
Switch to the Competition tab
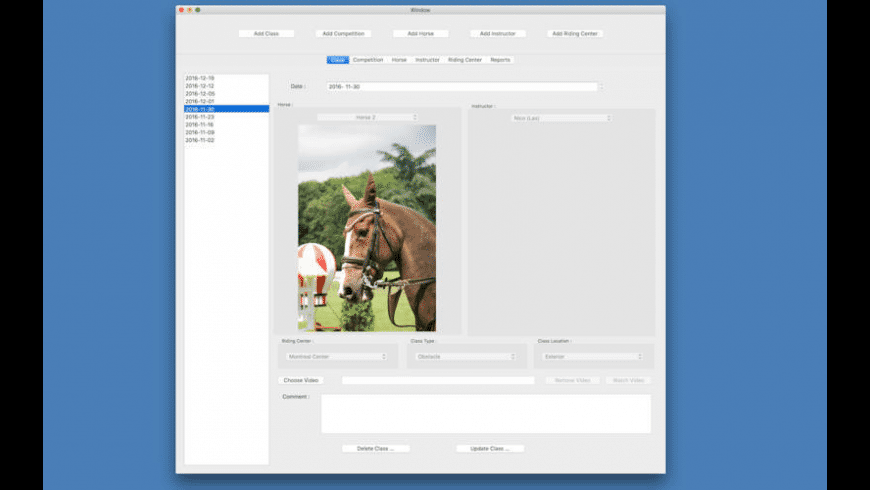point(368,60)
